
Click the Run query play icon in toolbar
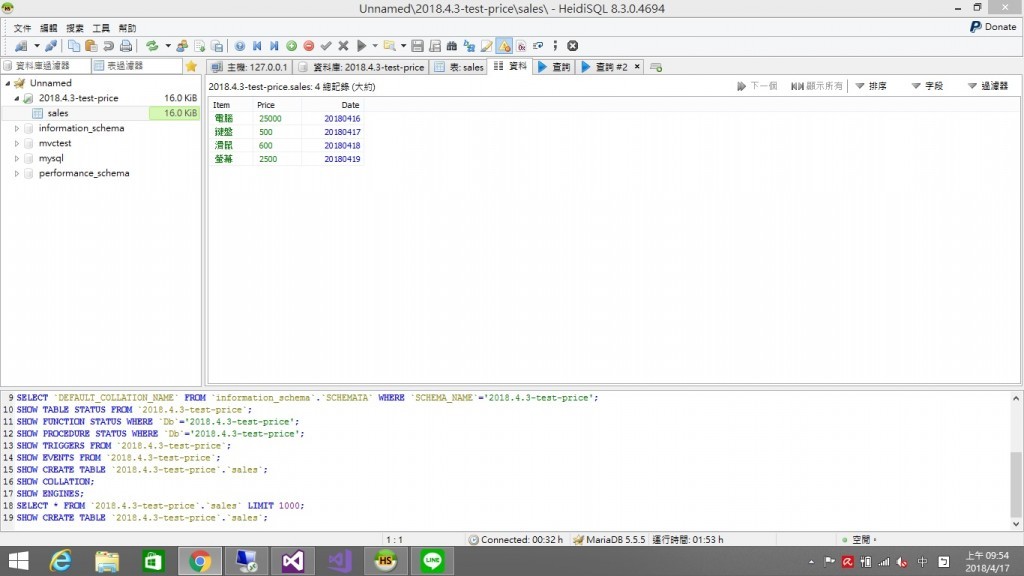361,46
